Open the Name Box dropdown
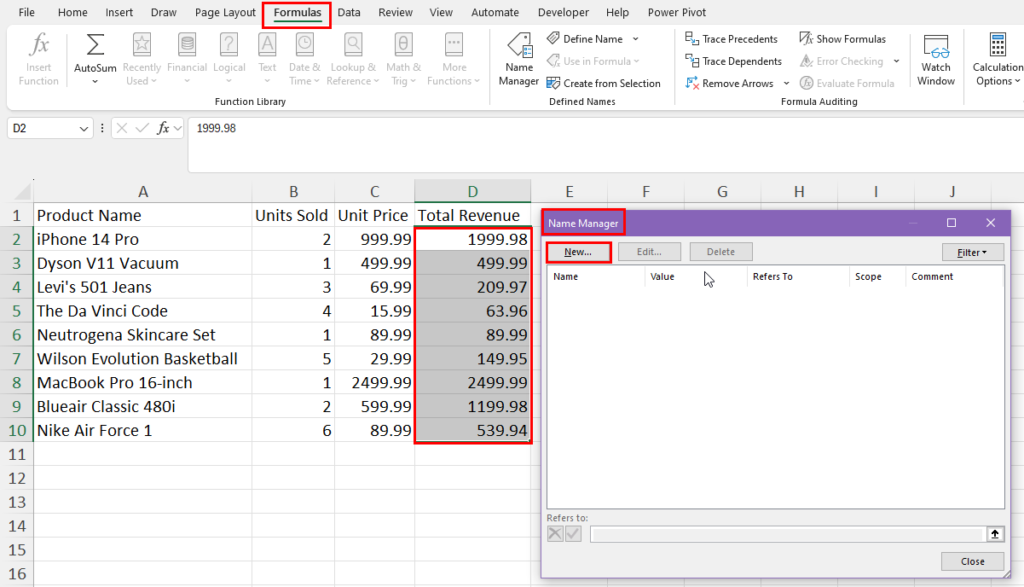The width and height of the screenshot is (1024, 587). click(x=84, y=129)
